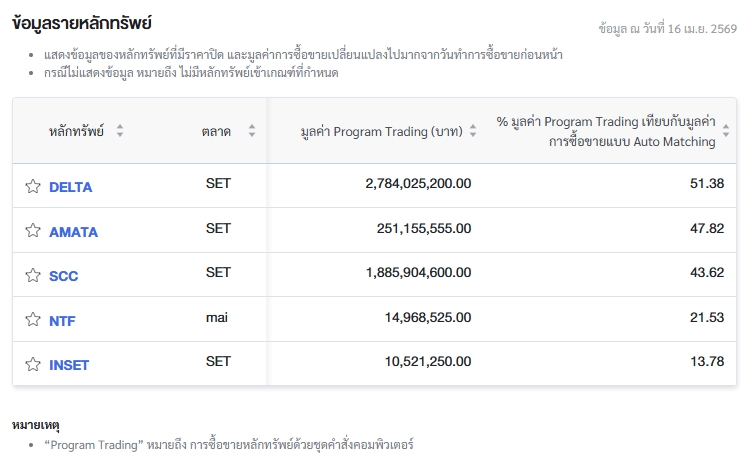The width and height of the screenshot is (754, 461).
Task: Add SCC to favorites with star
Action: [x=33, y=275]
